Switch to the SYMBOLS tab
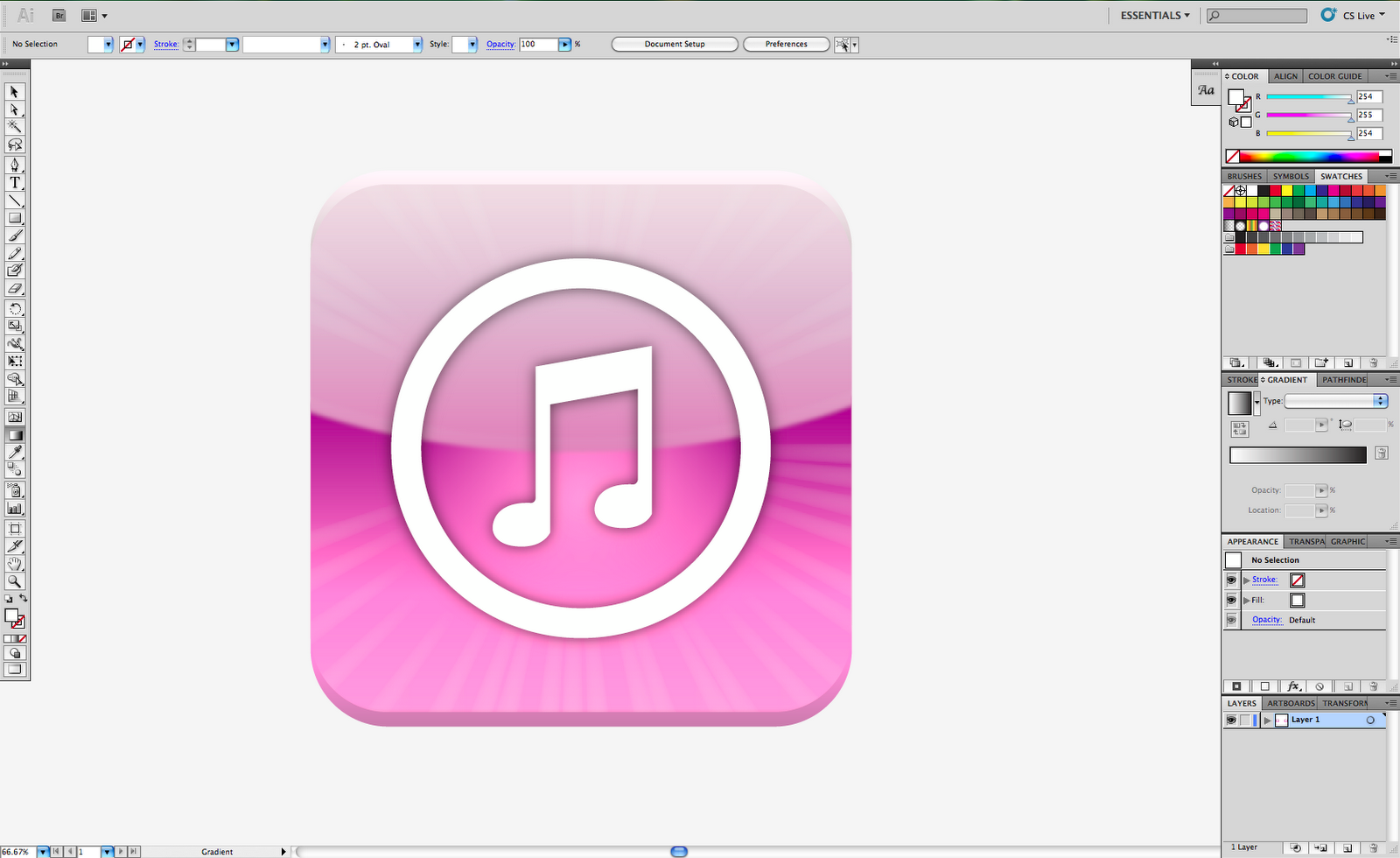Viewport: 1400px width, 858px height. [x=1291, y=176]
